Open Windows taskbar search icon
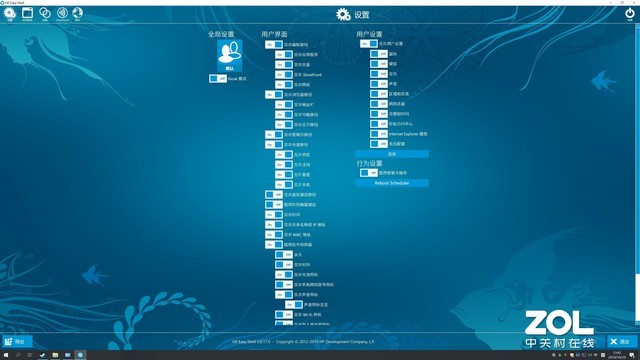Screen dimensions: 640x360 tap(18, 355)
